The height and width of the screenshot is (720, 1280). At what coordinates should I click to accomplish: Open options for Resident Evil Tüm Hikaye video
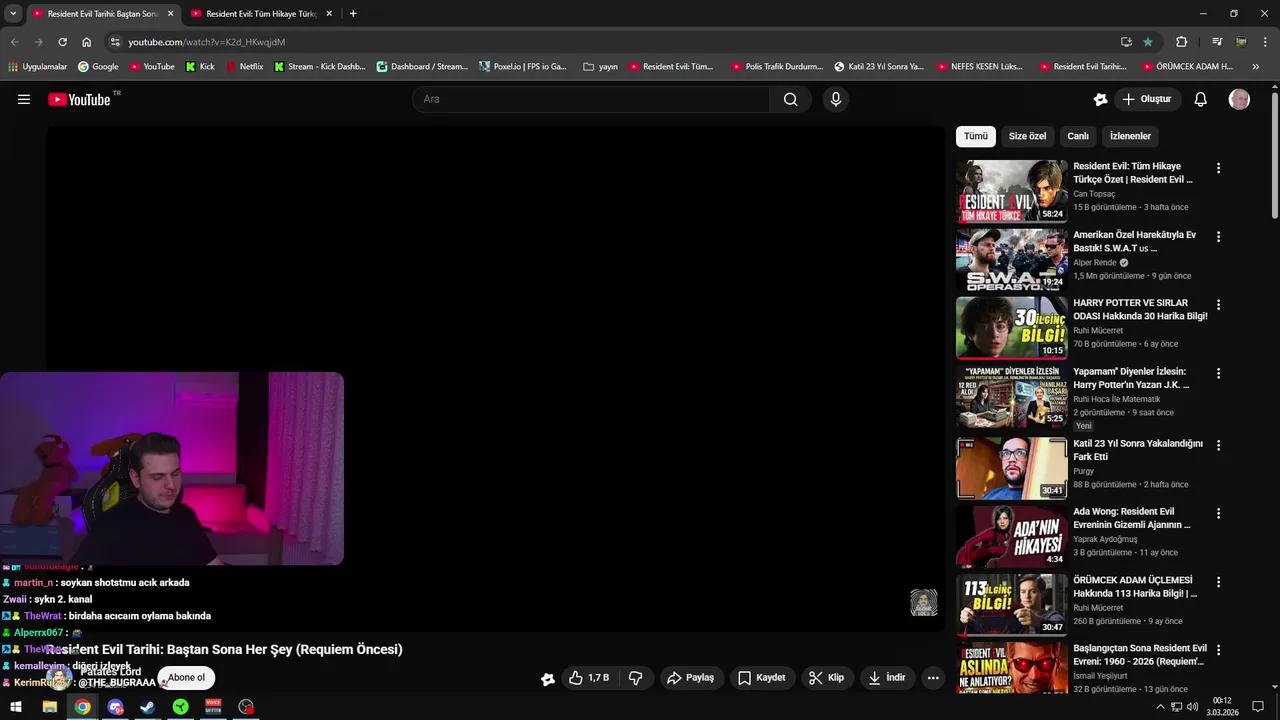(x=1218, y=168)
